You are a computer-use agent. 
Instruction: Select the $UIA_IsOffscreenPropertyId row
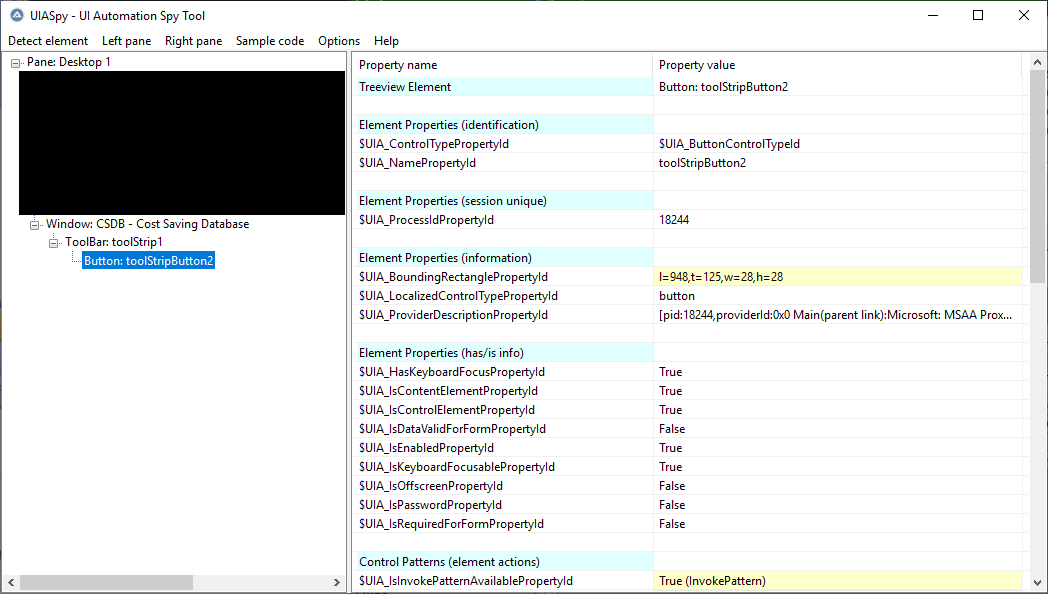688,486
